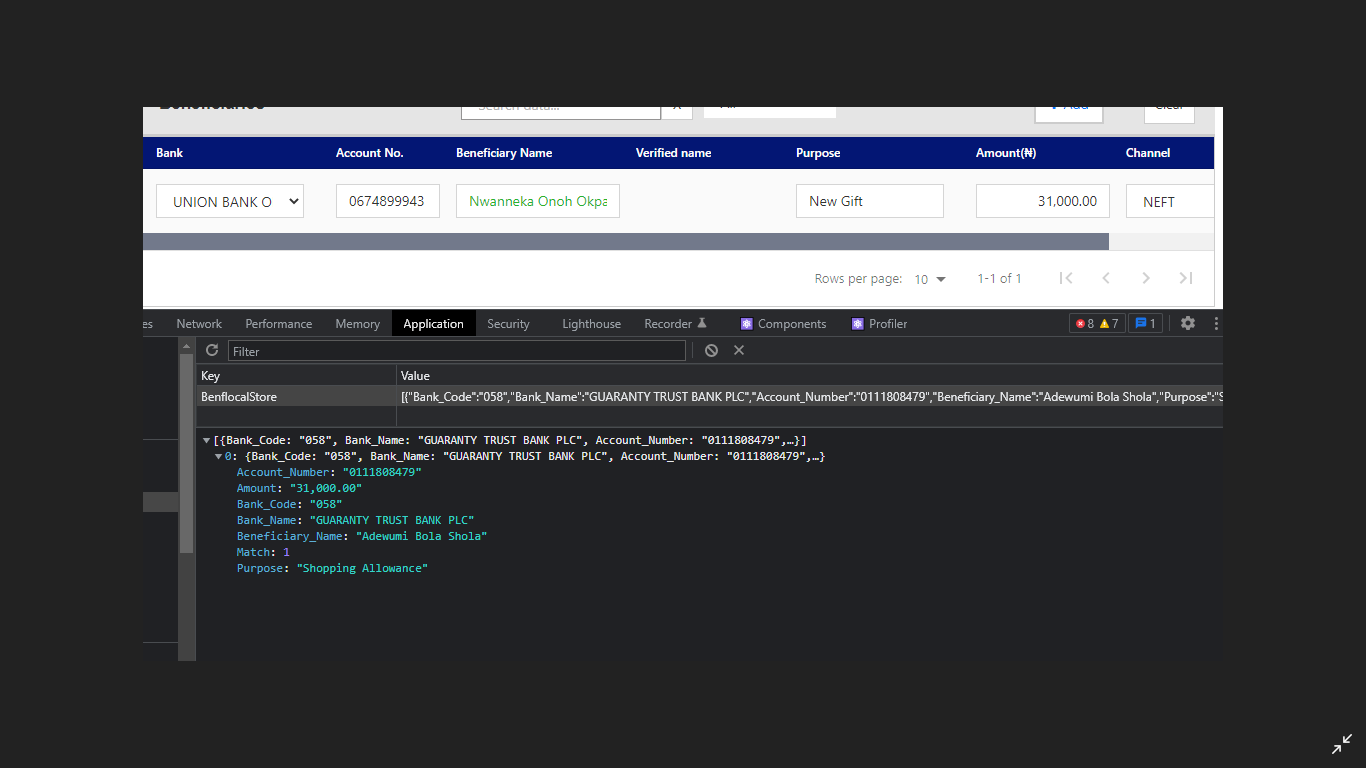Clear all local storage entries
This screenshot has width=1366, height=768.
pyautogui.click(x=711, y=350)
